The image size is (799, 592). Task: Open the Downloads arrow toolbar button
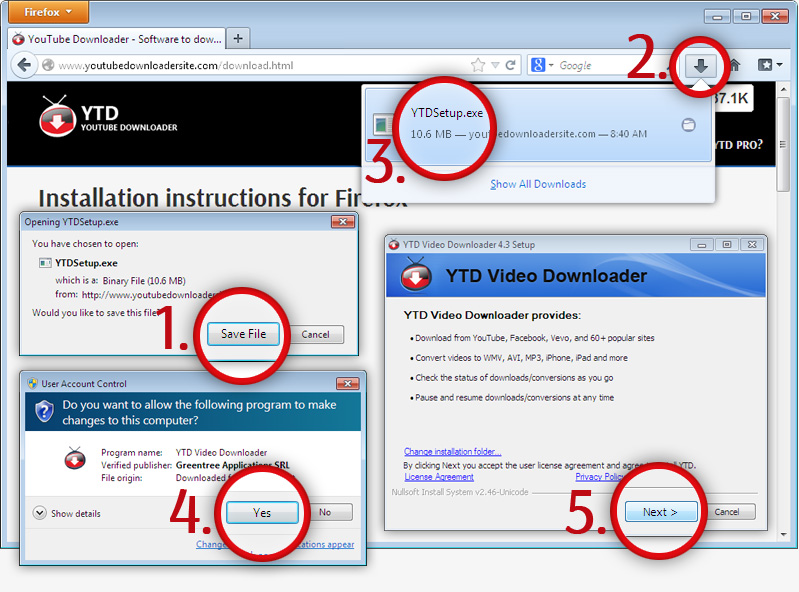tap(701, 65)
